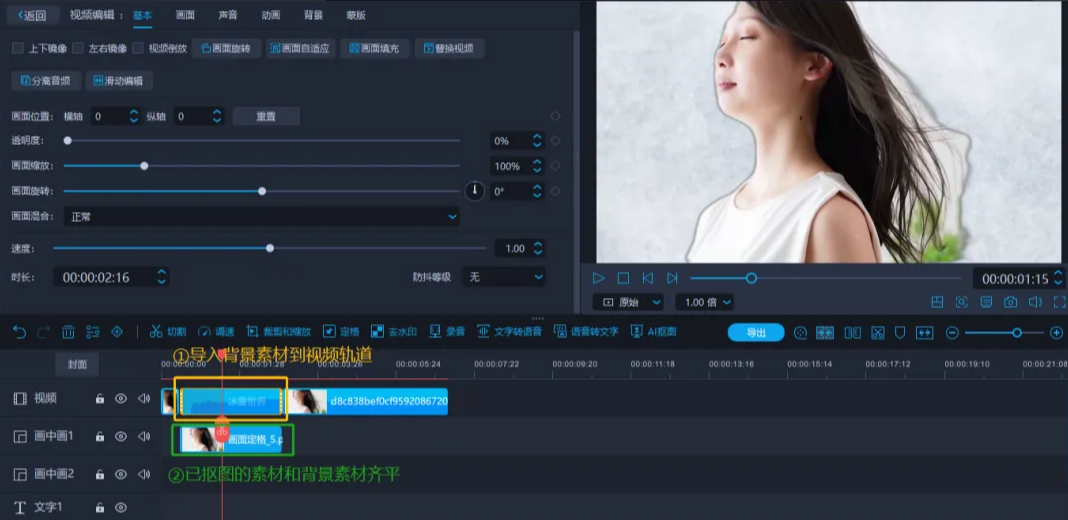Zoom in the timeline with the plus icon
The height and width of the screenshot is (520, 1068).
[1056, 333]
